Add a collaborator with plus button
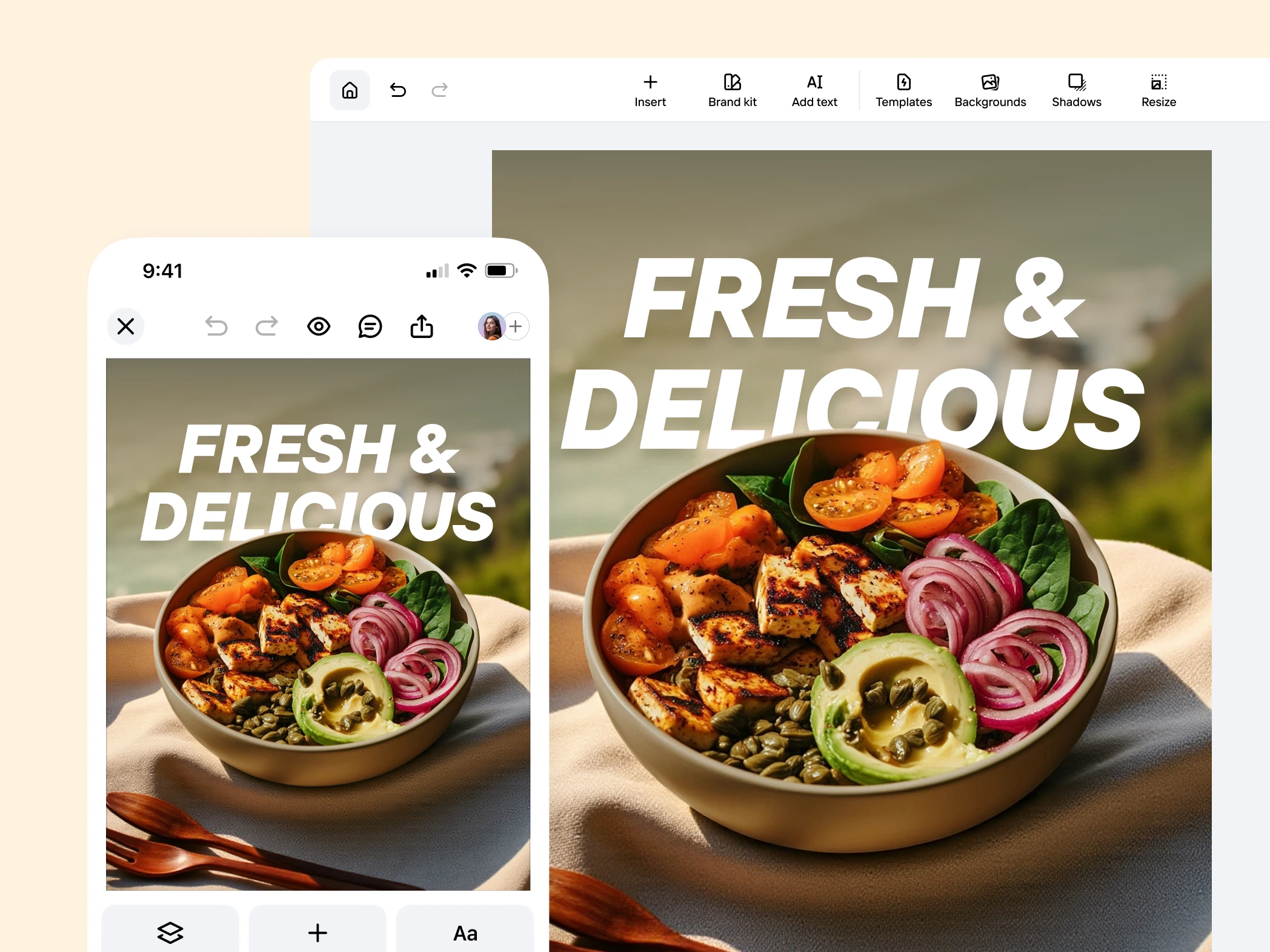The height and width of the screenshot is (952, 1270). coord(516,326)
